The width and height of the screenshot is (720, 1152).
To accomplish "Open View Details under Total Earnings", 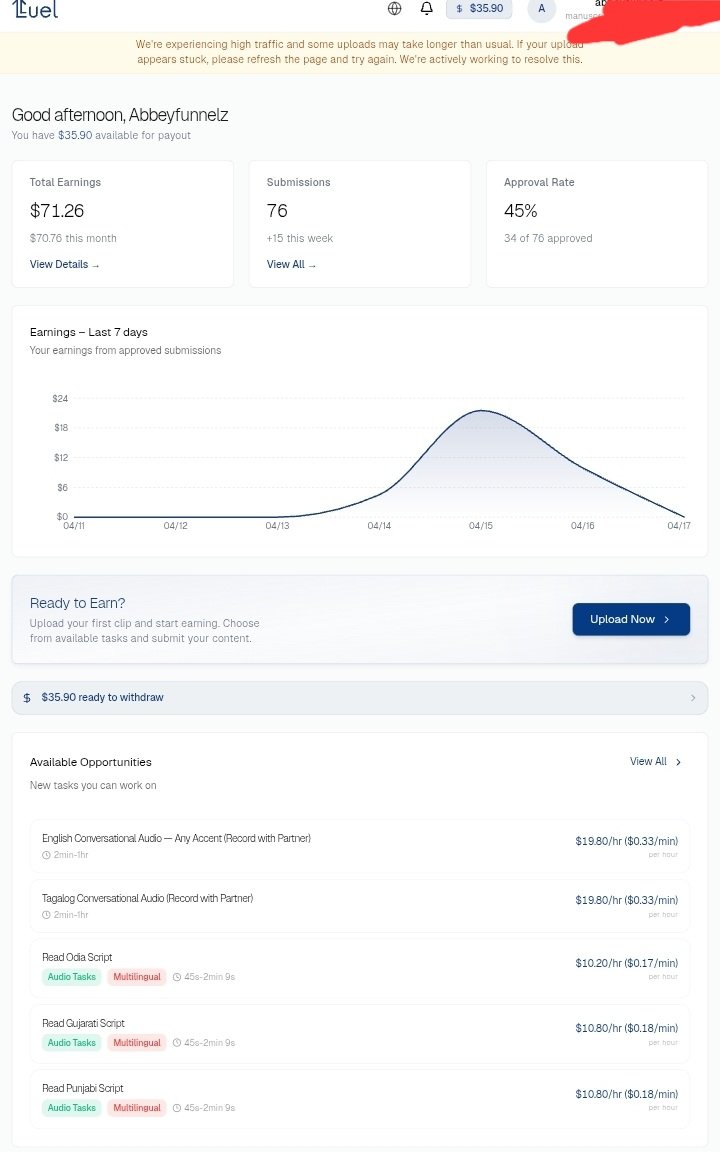I will (65, 264).
